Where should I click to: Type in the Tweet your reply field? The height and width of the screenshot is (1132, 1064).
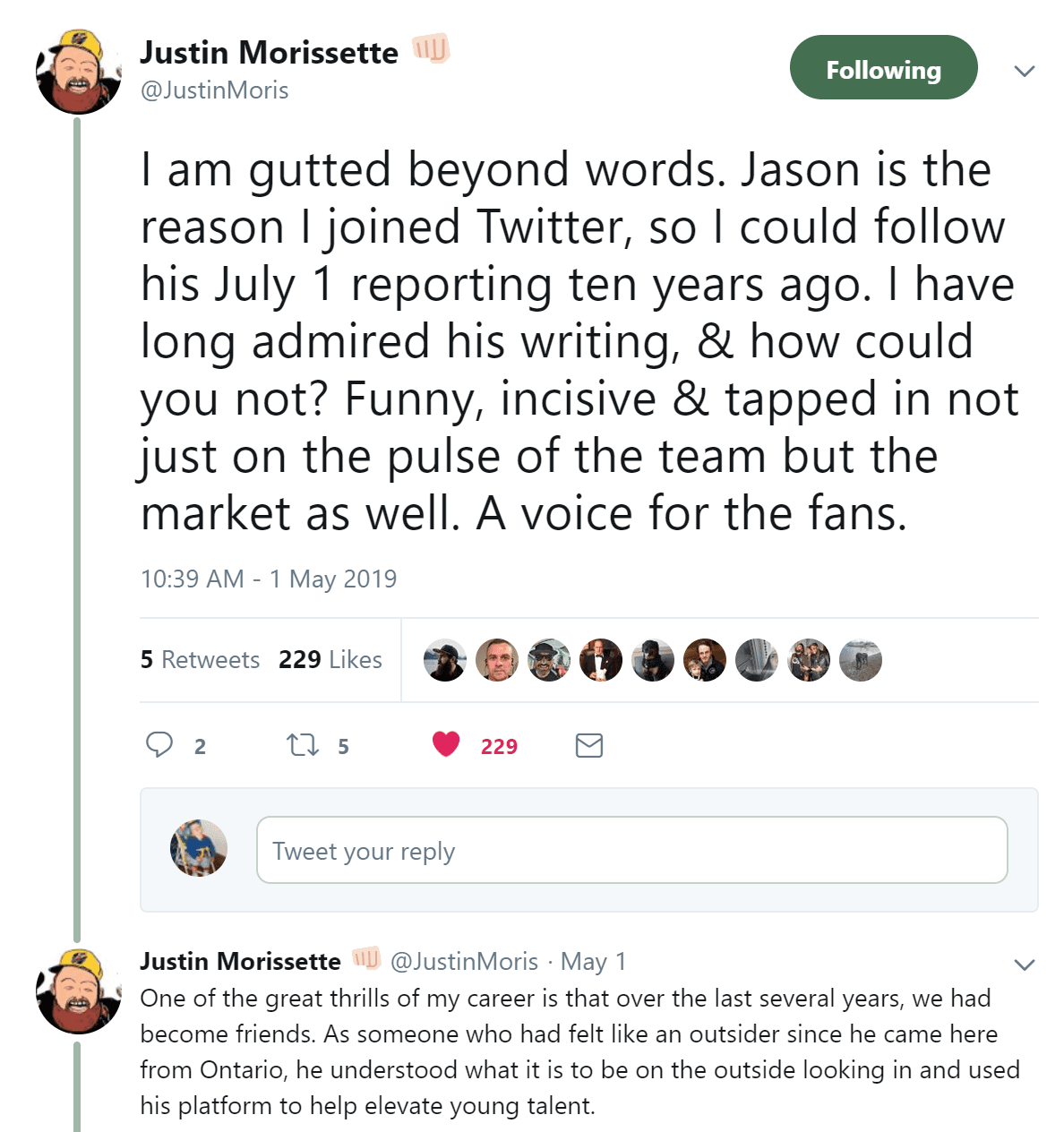point(631,850)
